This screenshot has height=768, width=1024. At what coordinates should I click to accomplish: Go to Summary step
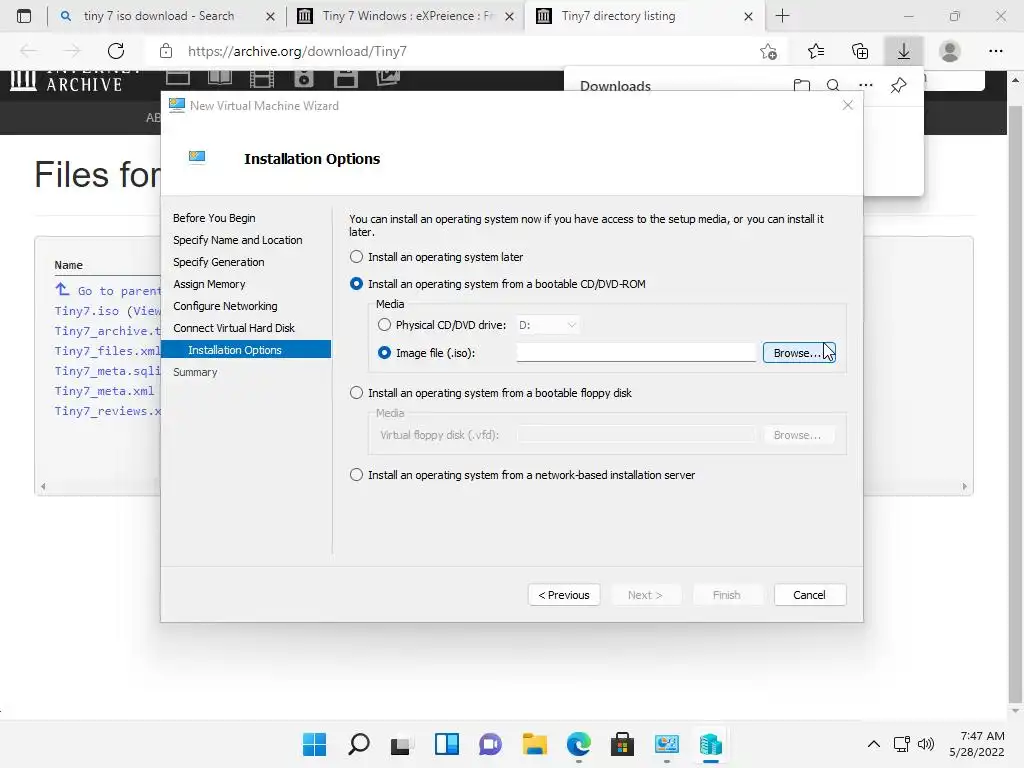(195, 372)
